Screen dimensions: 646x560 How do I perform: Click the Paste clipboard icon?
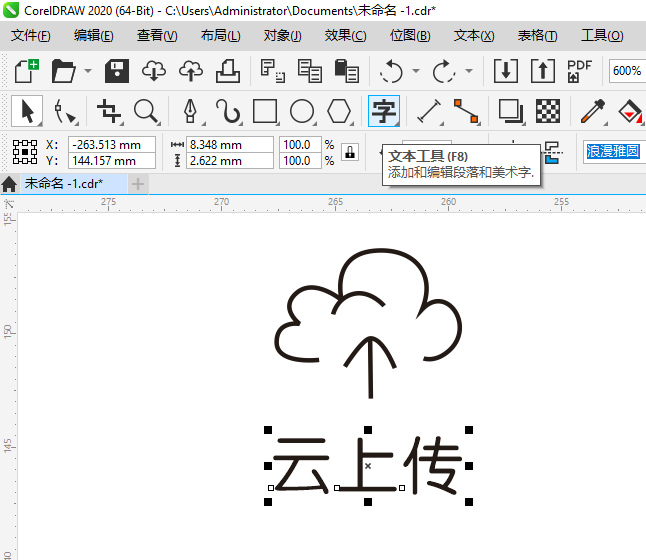pos(347,71)
